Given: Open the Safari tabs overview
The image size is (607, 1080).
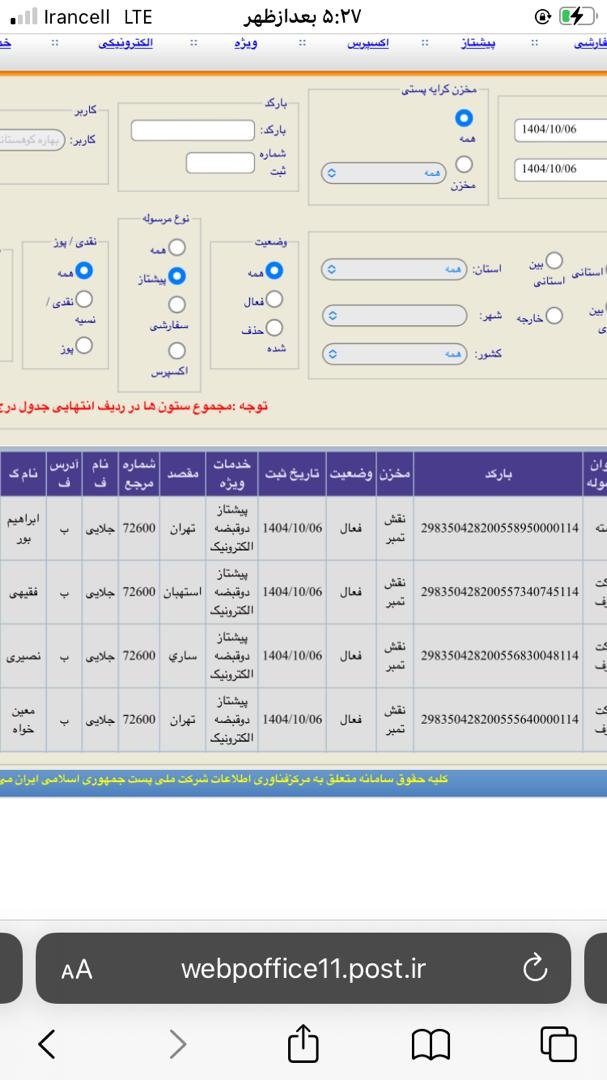Looking at the screenshot, I should point(557,1044).
